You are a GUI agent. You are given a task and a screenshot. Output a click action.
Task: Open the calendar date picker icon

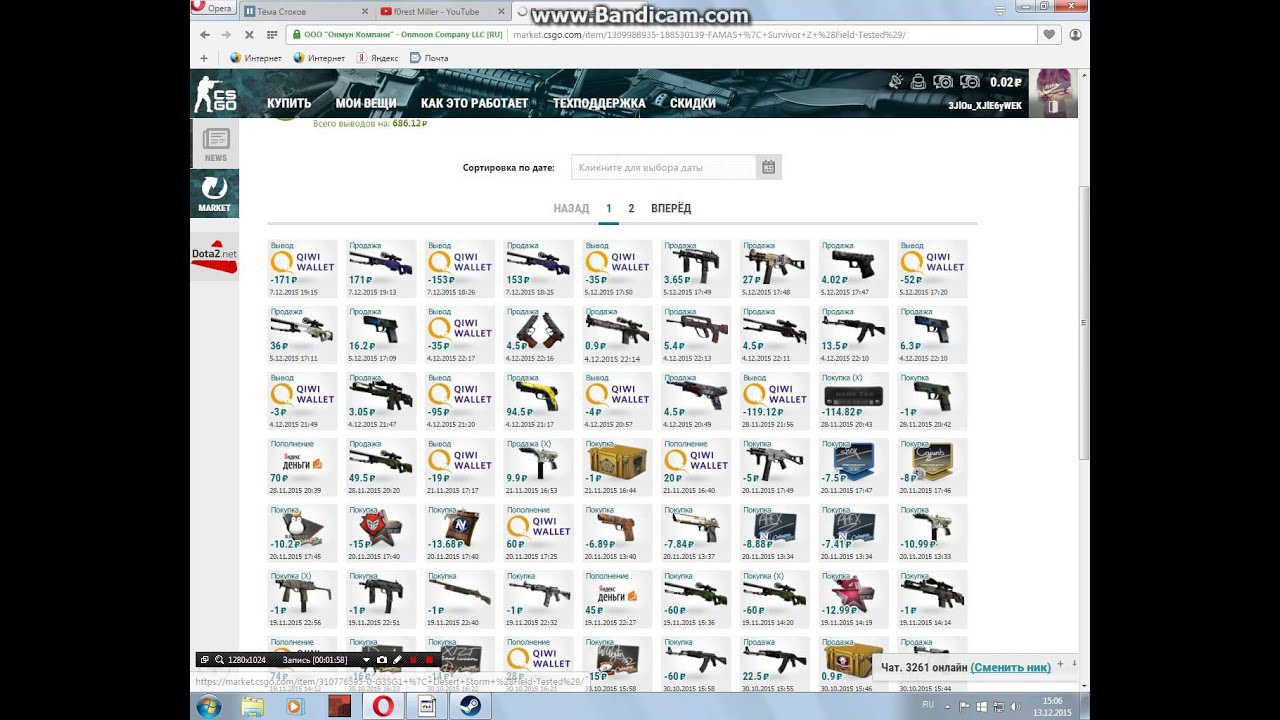[x=768, y=167]
